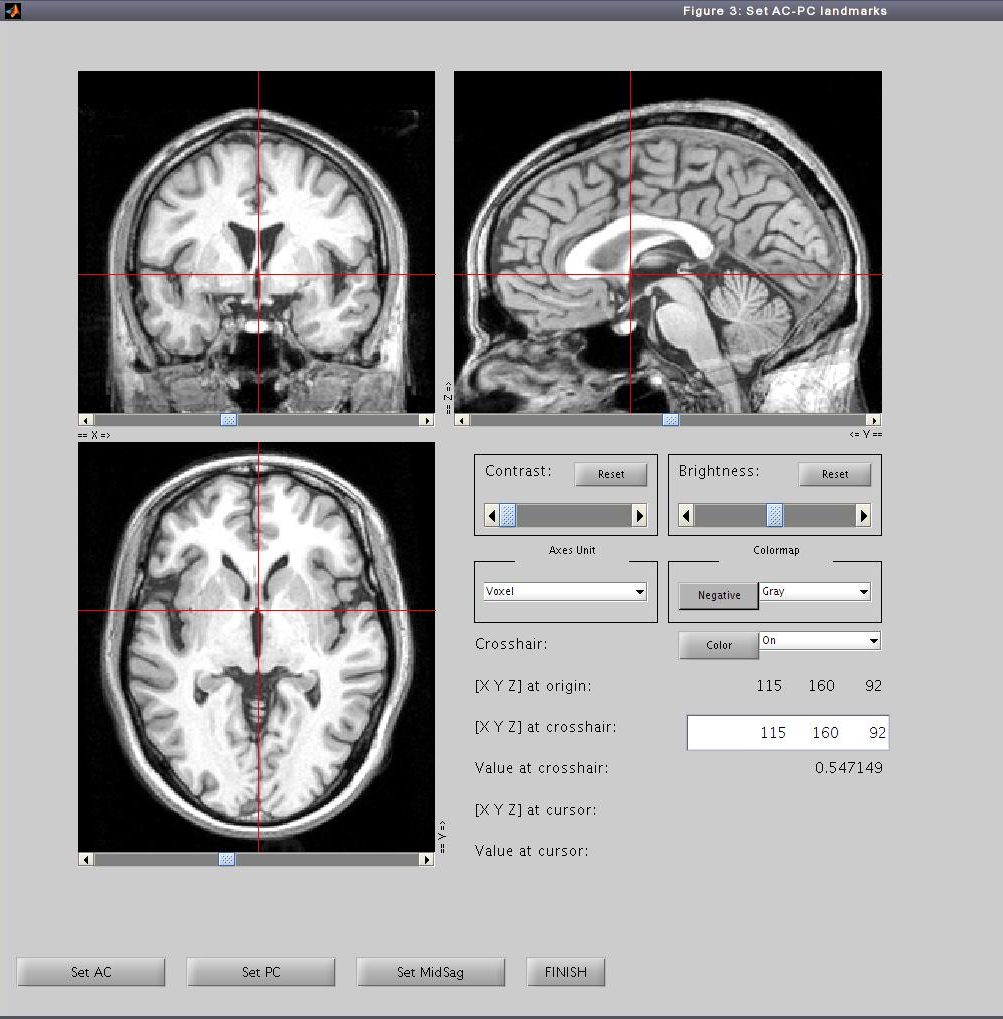This screenshot has width=1003, height=1019.
Task: Click the Brightness slider left arrow
Action: pos(686,515)
